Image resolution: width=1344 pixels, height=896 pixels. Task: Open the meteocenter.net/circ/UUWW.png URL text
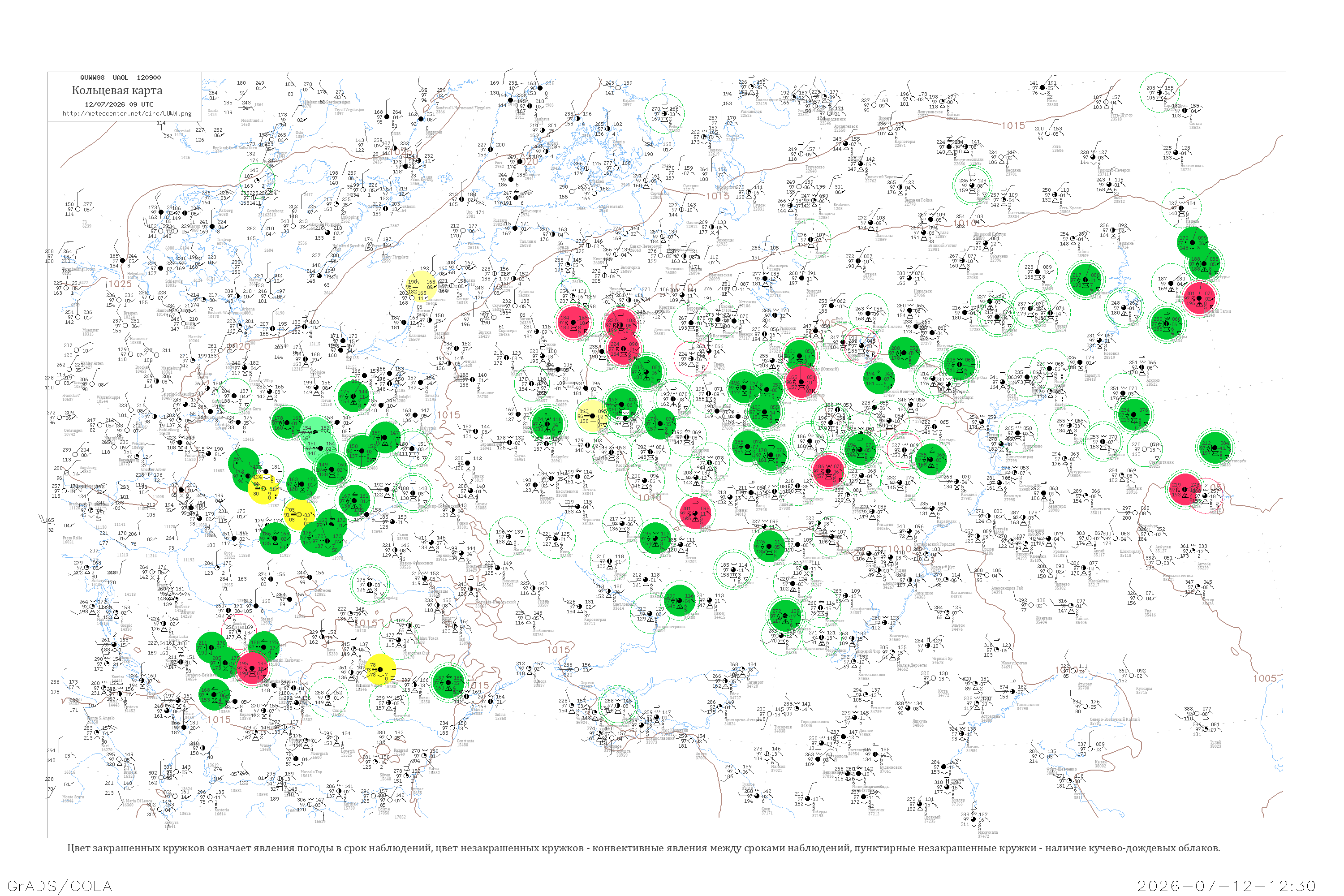tap(127, 114)
